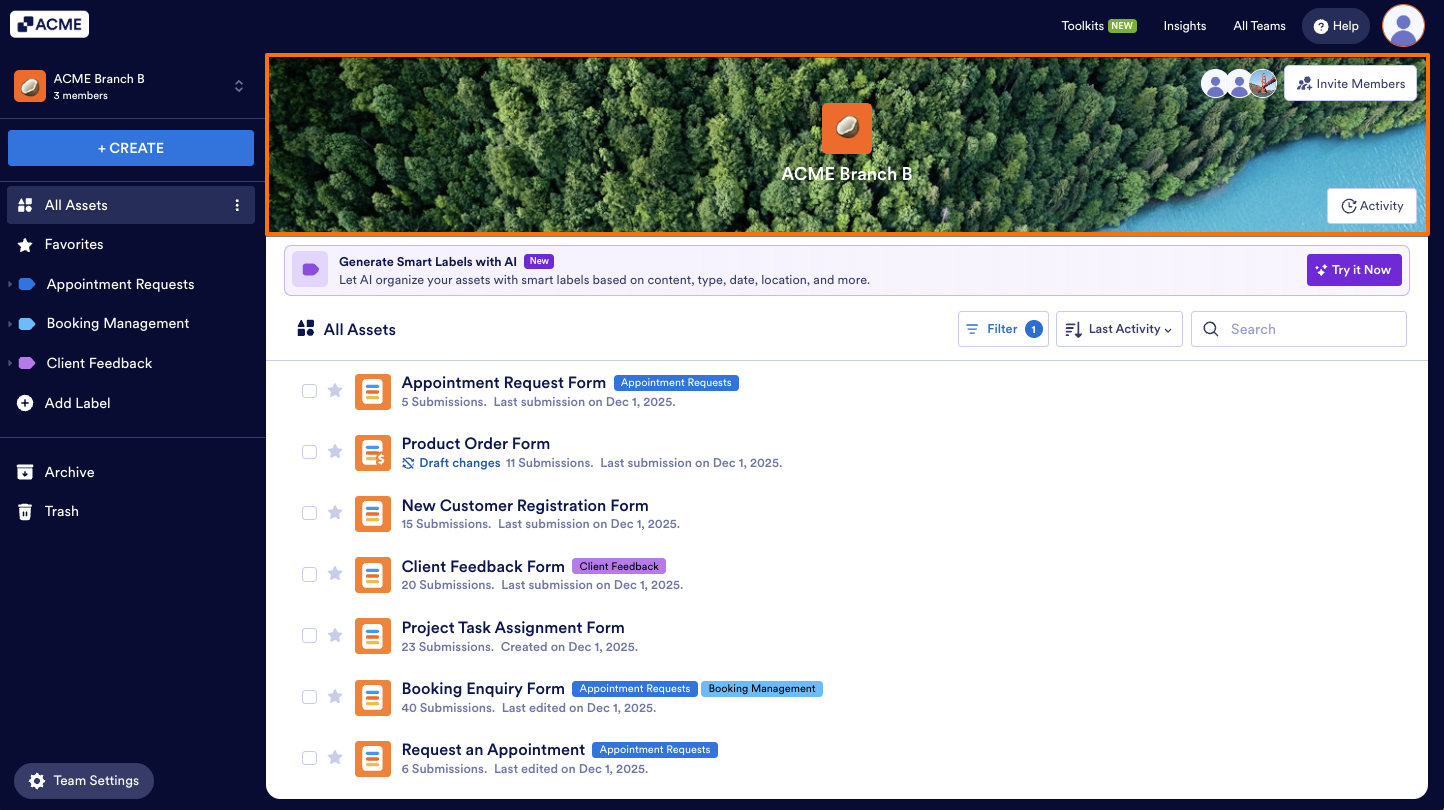Open All Teams page
The width and height of the screenshot is (1444, 810).
[1259, 26]
